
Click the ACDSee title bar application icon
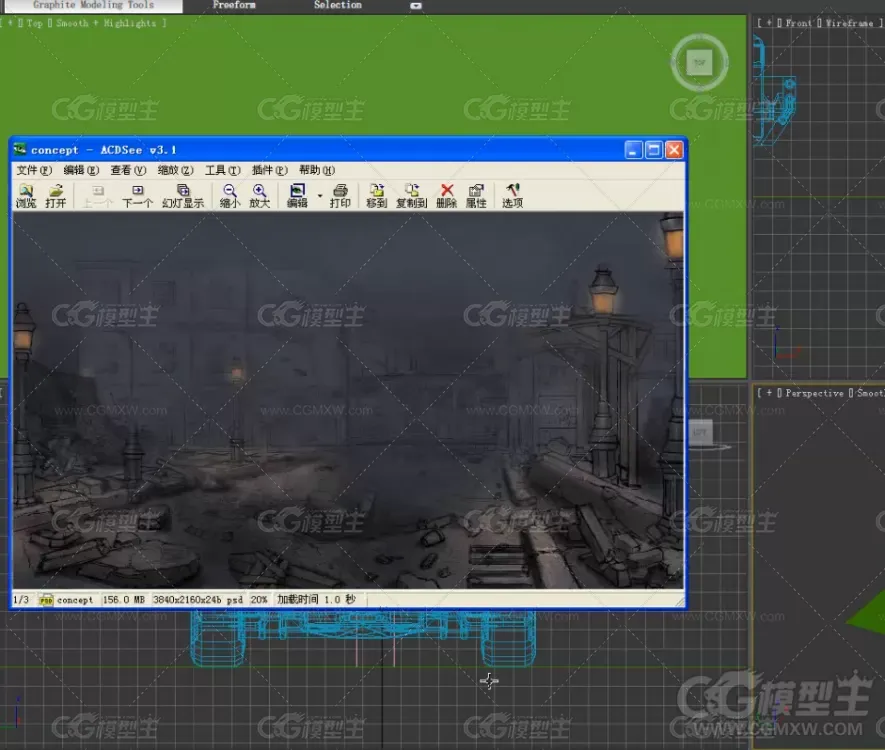click(x=20, y=150)
